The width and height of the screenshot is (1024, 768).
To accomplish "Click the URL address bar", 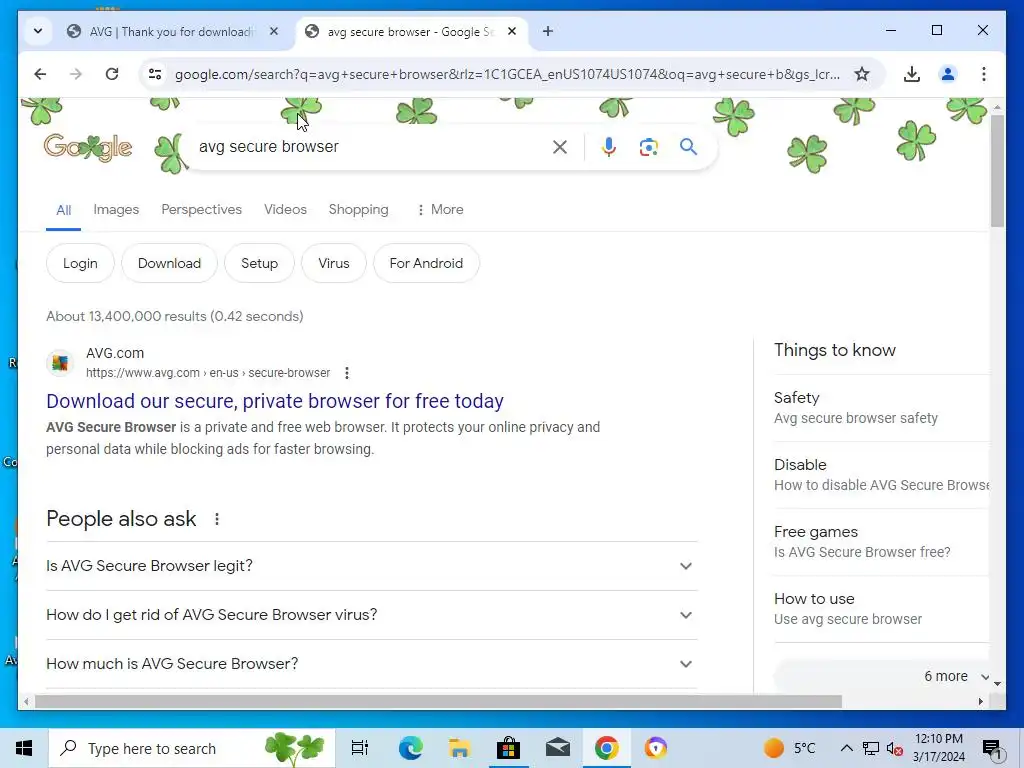I will [507, 74].
